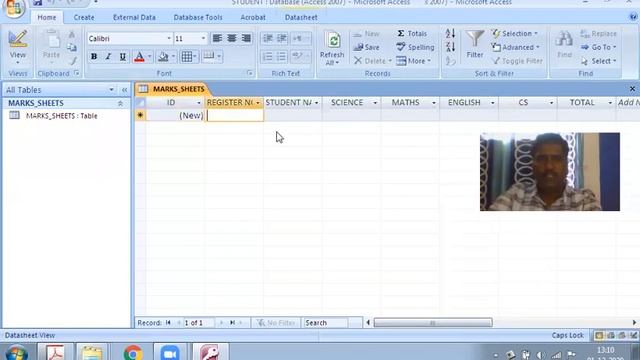Open the gridlines button

[x=187, y=57]
